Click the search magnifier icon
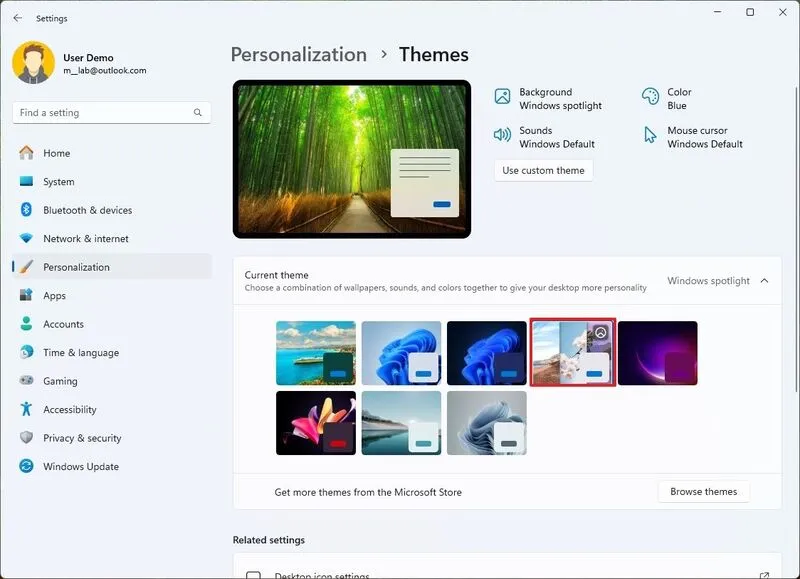Viewport: 800px width, 579px height. tap(197, 112)
